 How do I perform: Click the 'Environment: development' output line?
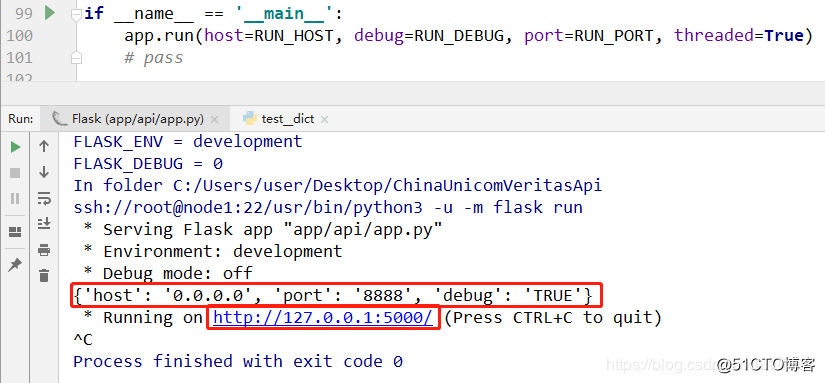(x=213, y=251)
